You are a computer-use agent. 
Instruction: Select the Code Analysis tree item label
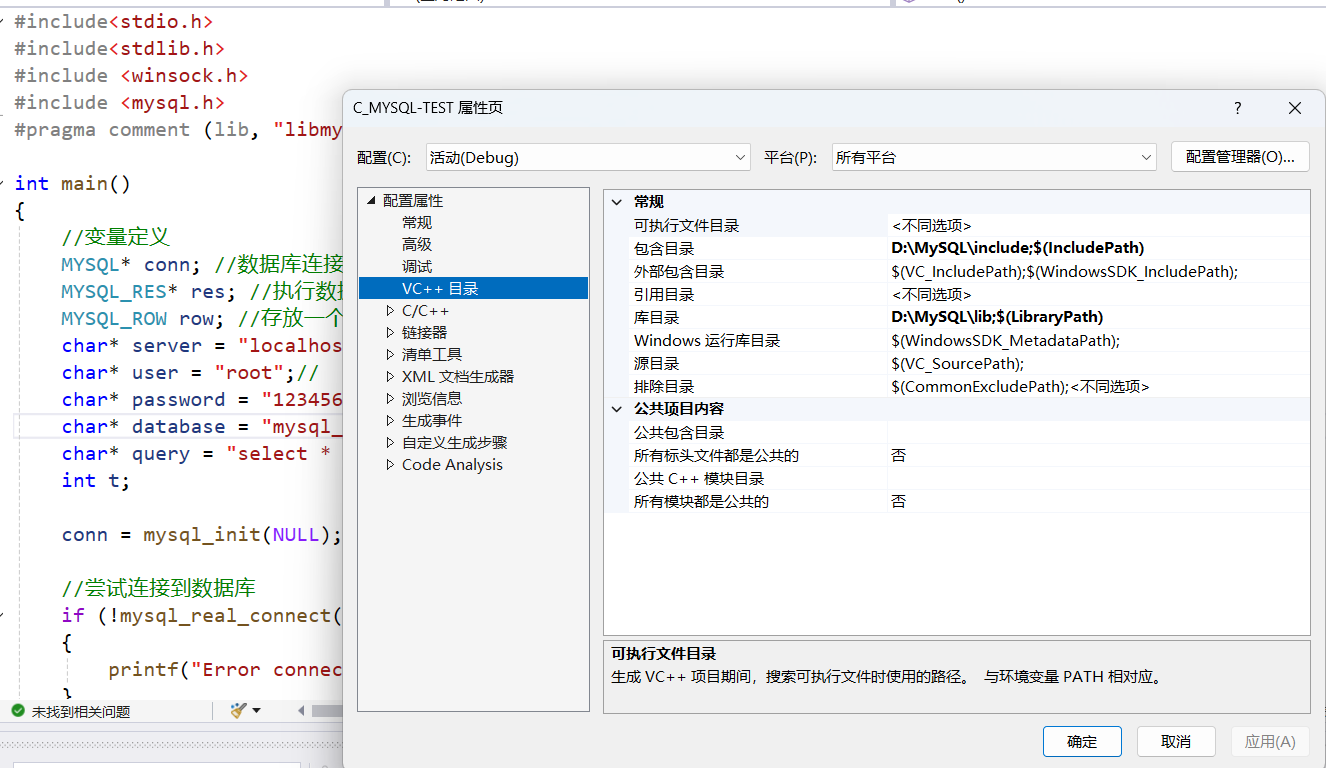click(452, 464)
